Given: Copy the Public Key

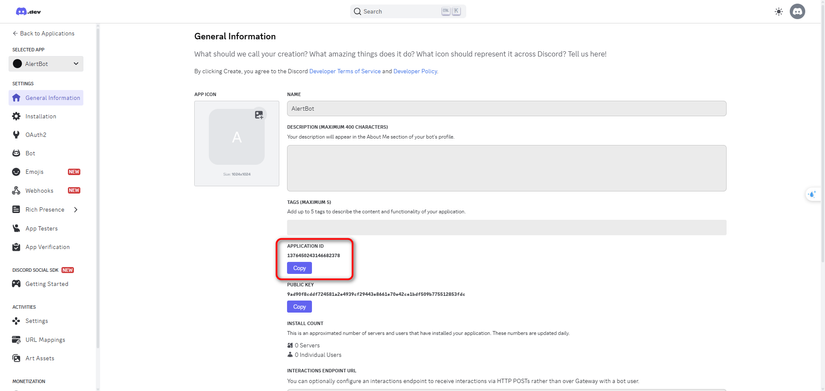Looking at the screenshot, I should 299,307.
